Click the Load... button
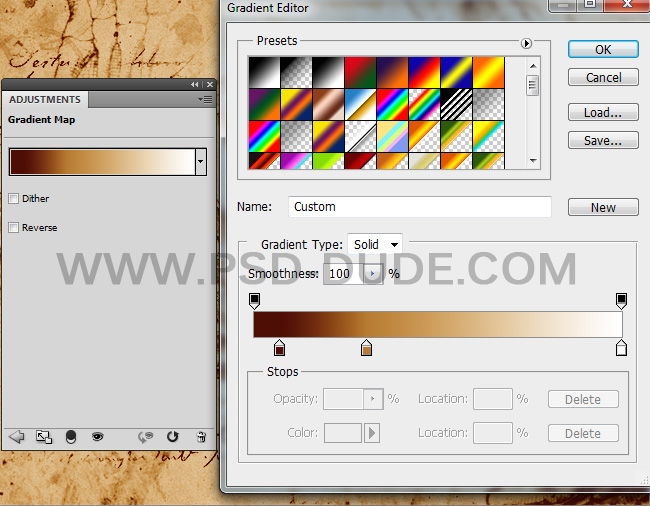This screenshot has width=650, height=506. pyautogui.click(x=603, y=112)
